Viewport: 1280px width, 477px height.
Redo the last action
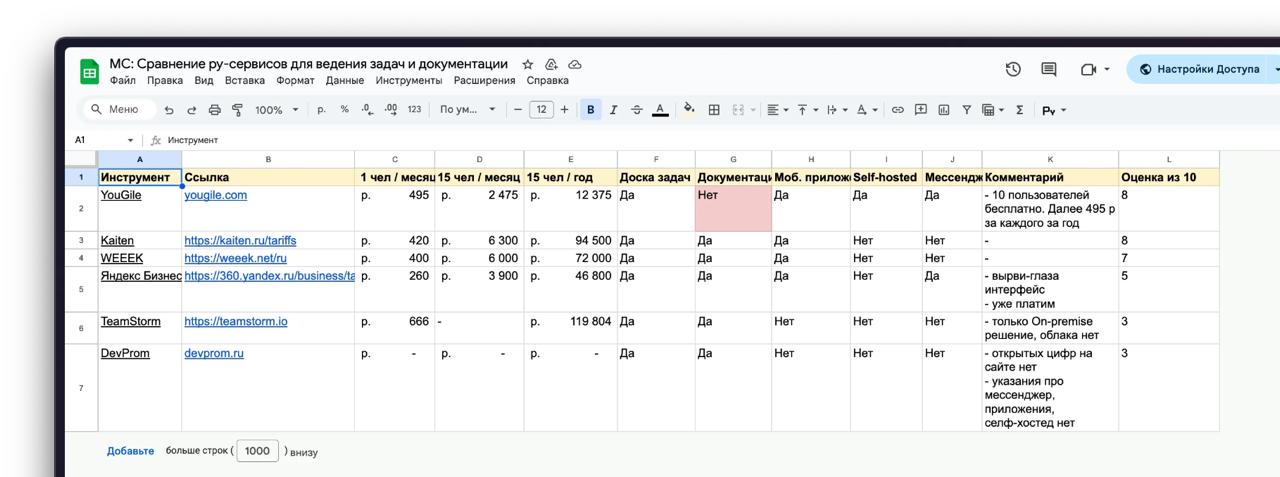coord(192,110)
